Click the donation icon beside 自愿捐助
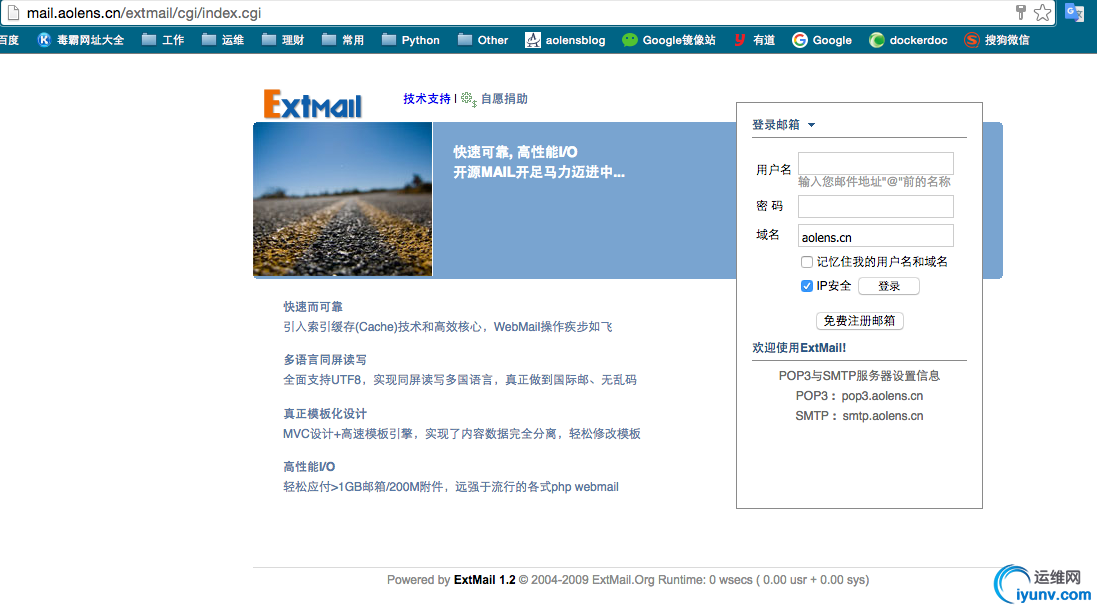The height and width of the screenshot is (611, 1097). pos(468,99)
